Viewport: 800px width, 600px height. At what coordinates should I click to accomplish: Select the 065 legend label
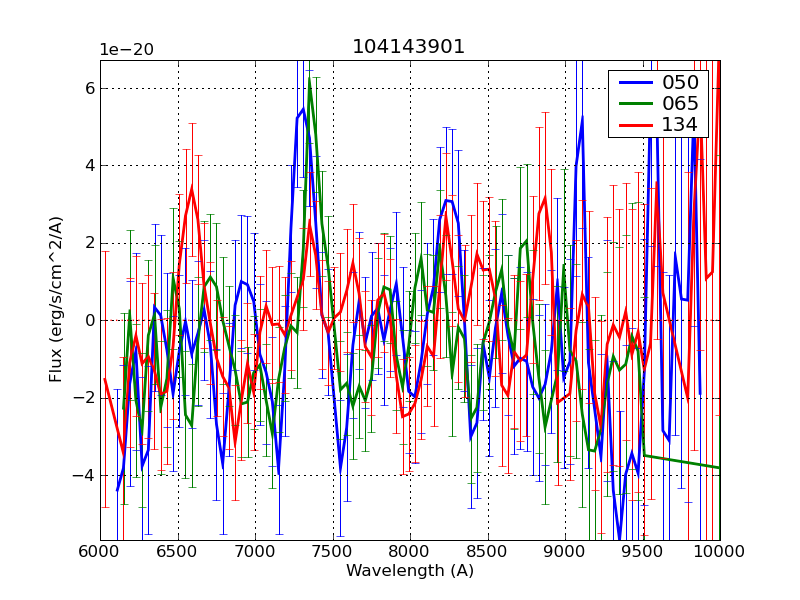coord(680,104)
